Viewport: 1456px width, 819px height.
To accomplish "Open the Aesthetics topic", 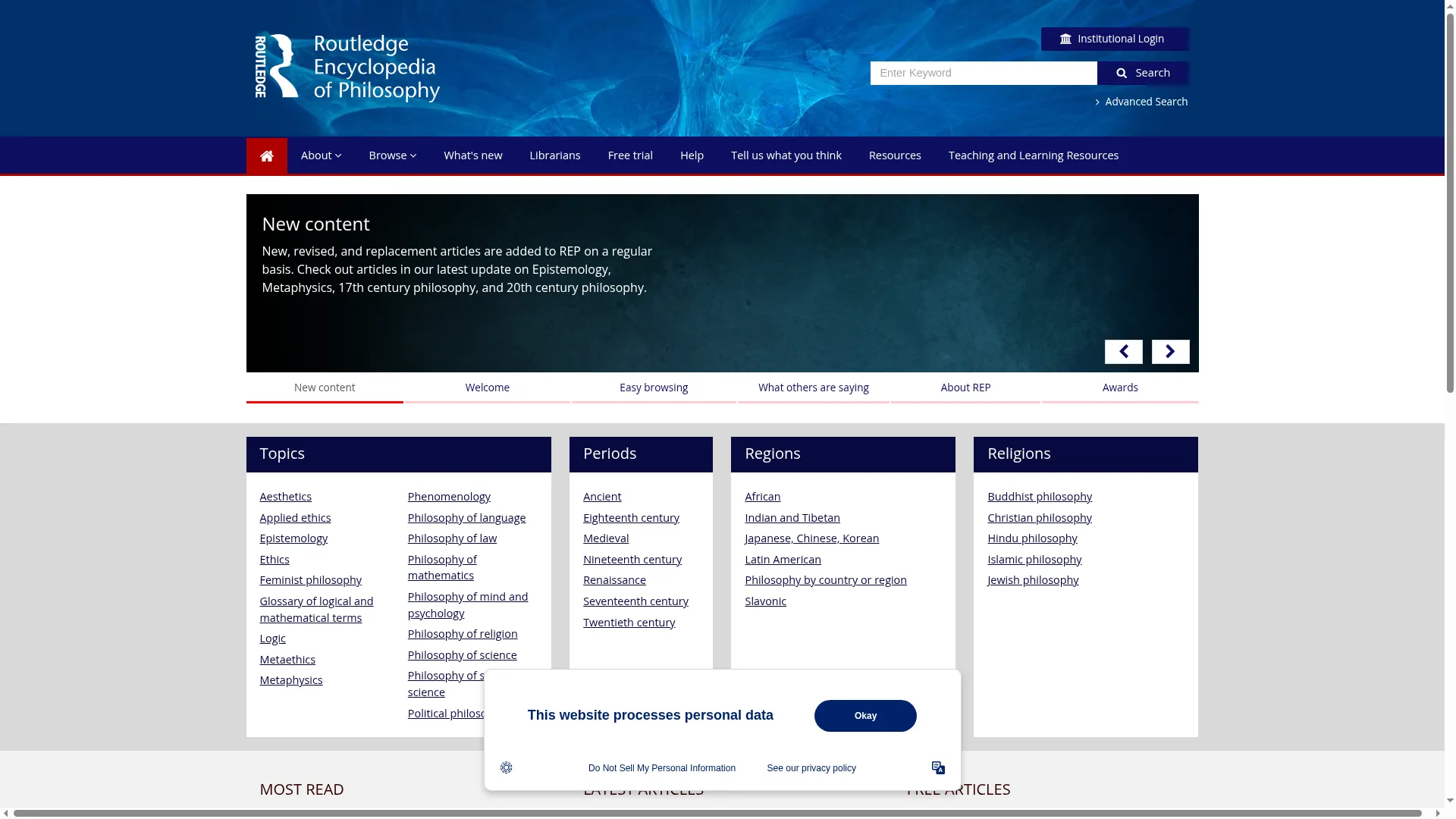I will point(285,497).
